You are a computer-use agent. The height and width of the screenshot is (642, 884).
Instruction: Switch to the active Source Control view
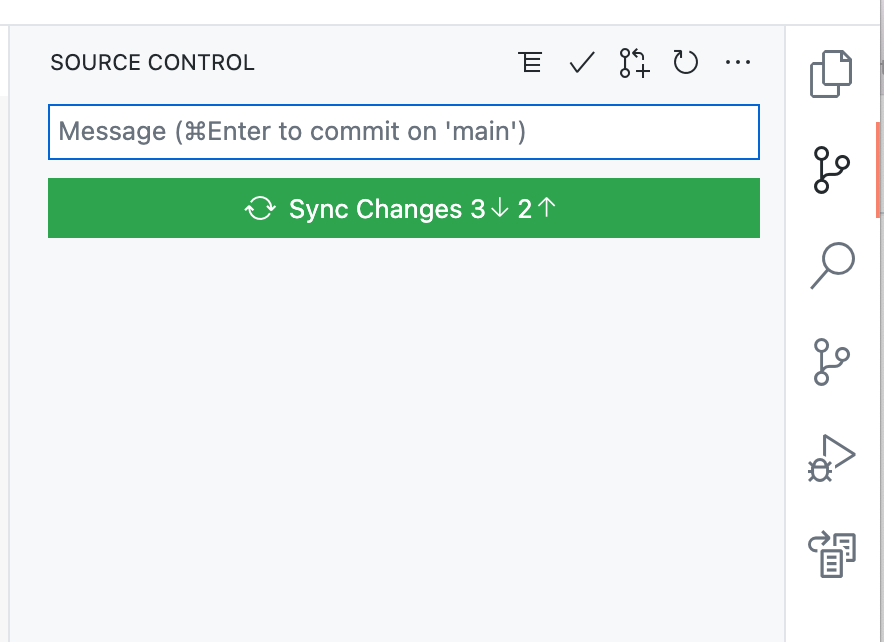830,168
